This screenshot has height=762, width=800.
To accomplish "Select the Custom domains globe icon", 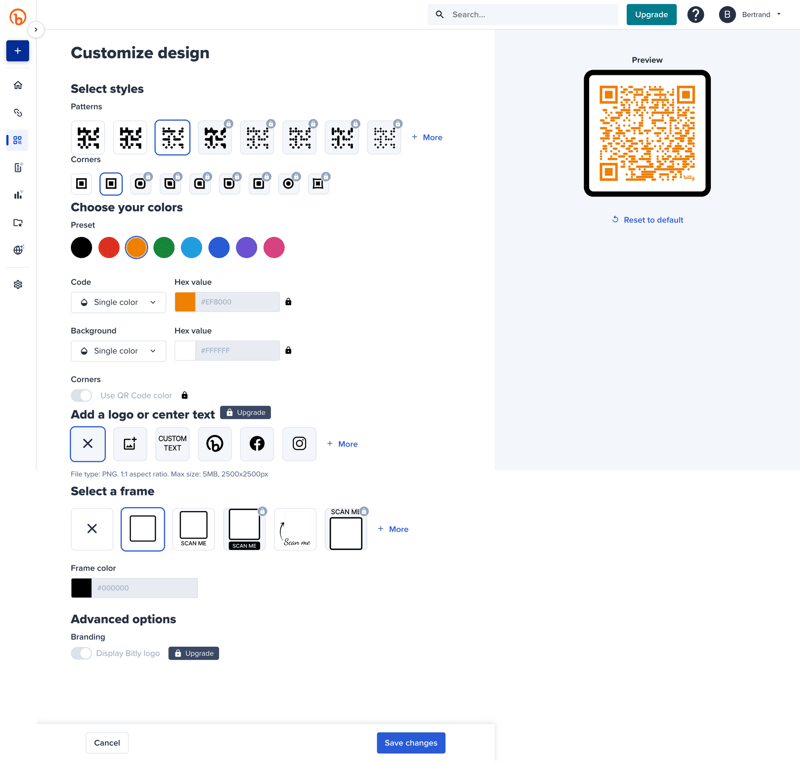I will (x=17, y=249).
